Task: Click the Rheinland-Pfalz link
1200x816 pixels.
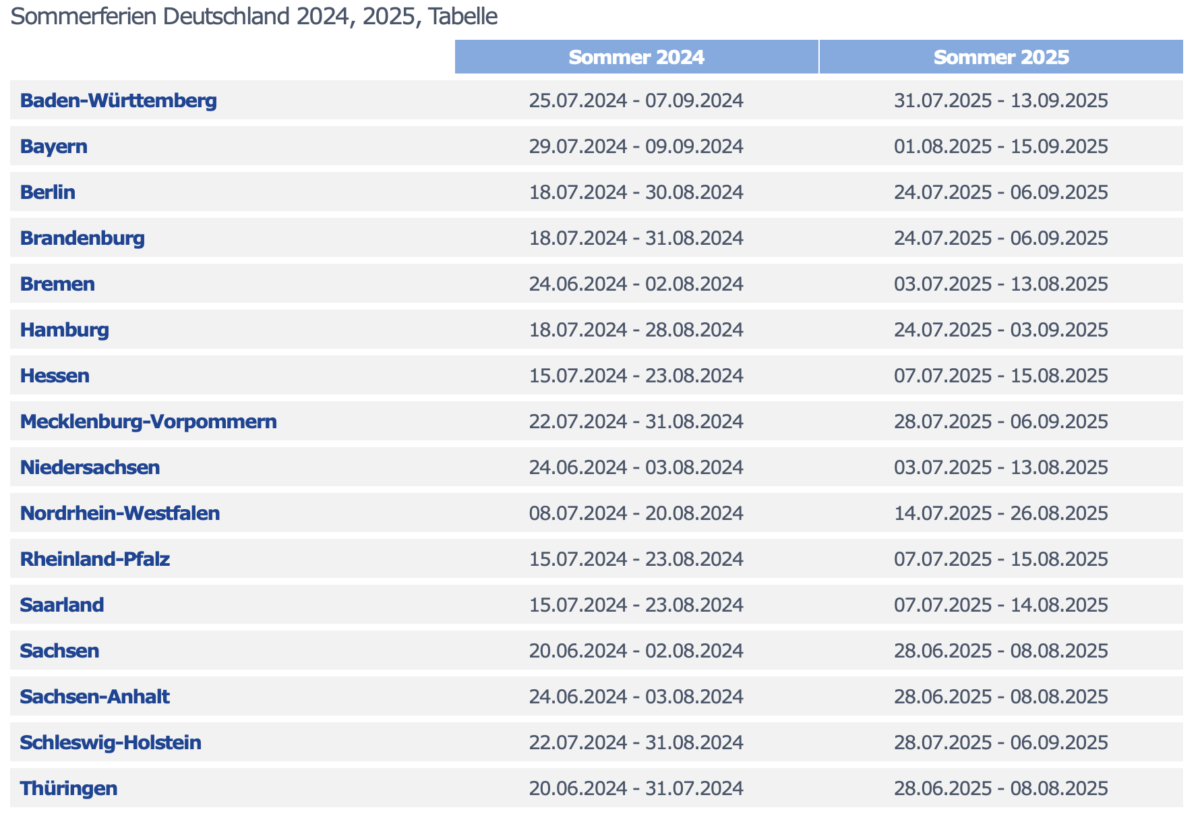Action: point(95,559)
